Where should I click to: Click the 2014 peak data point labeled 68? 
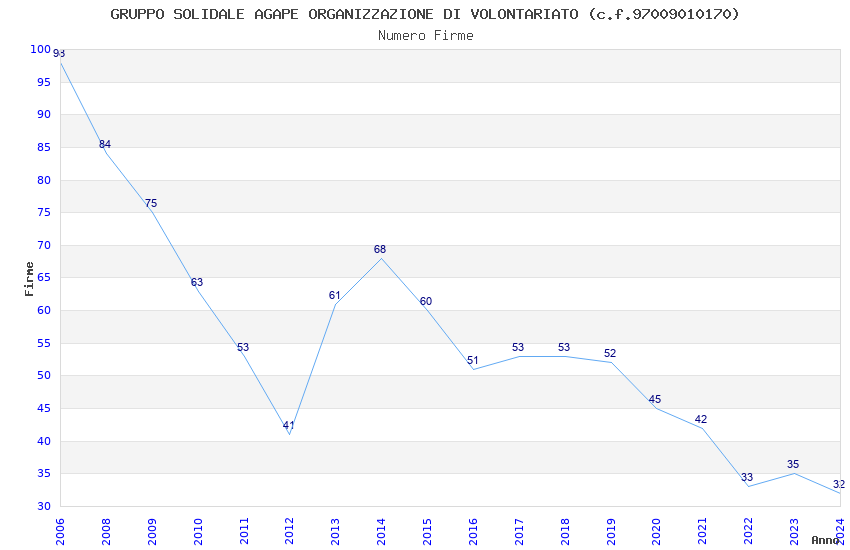[x=379, y=249]
